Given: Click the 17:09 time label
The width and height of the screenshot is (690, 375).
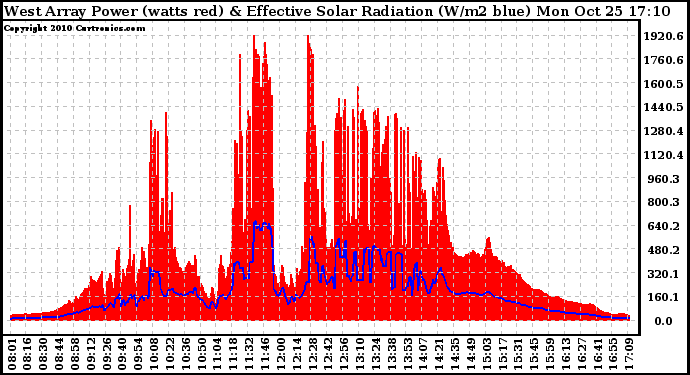Looking at the screenshot, I should [630, 354].
